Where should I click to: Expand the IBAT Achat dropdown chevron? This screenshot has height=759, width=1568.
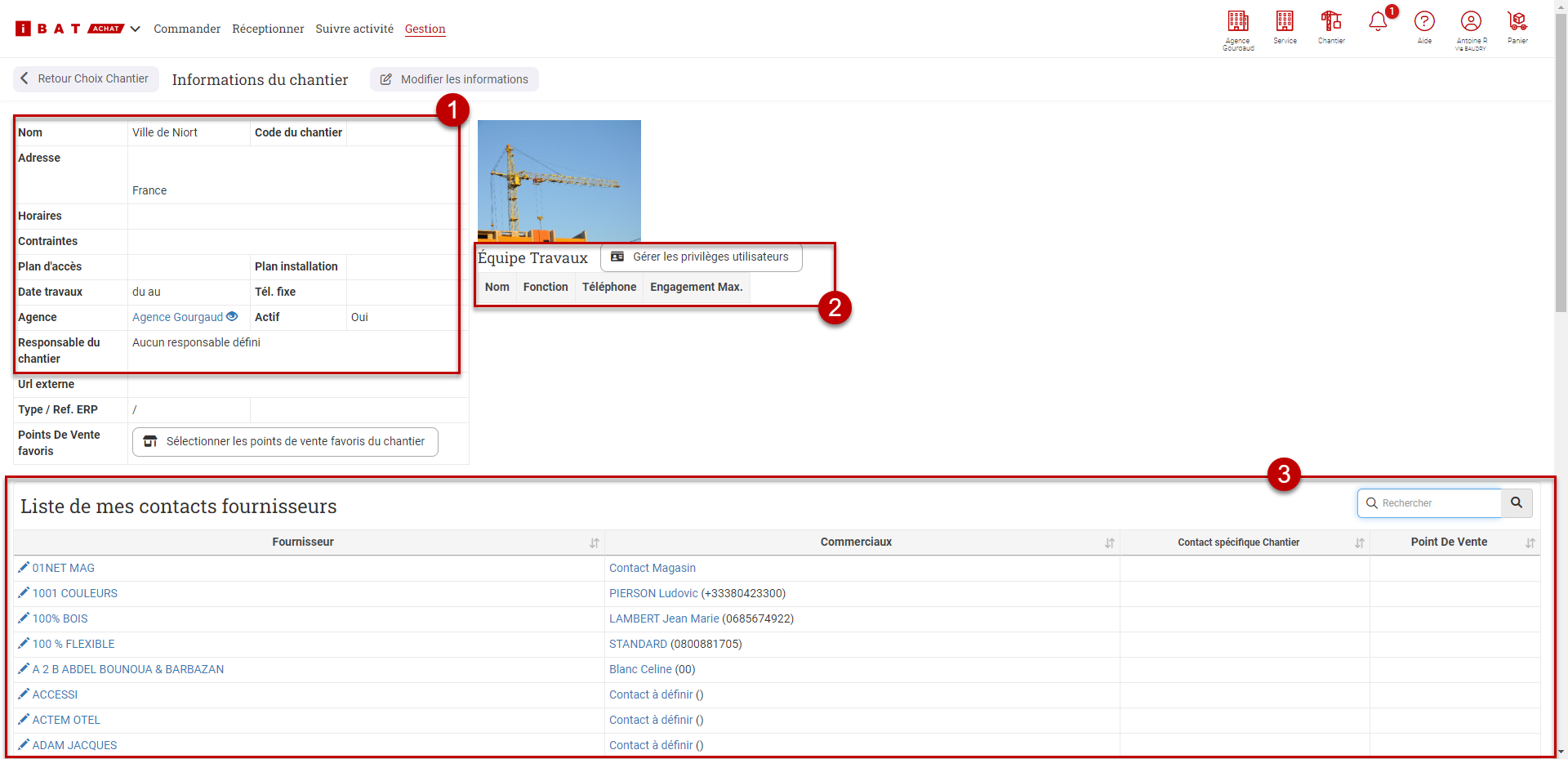[136, 29]
